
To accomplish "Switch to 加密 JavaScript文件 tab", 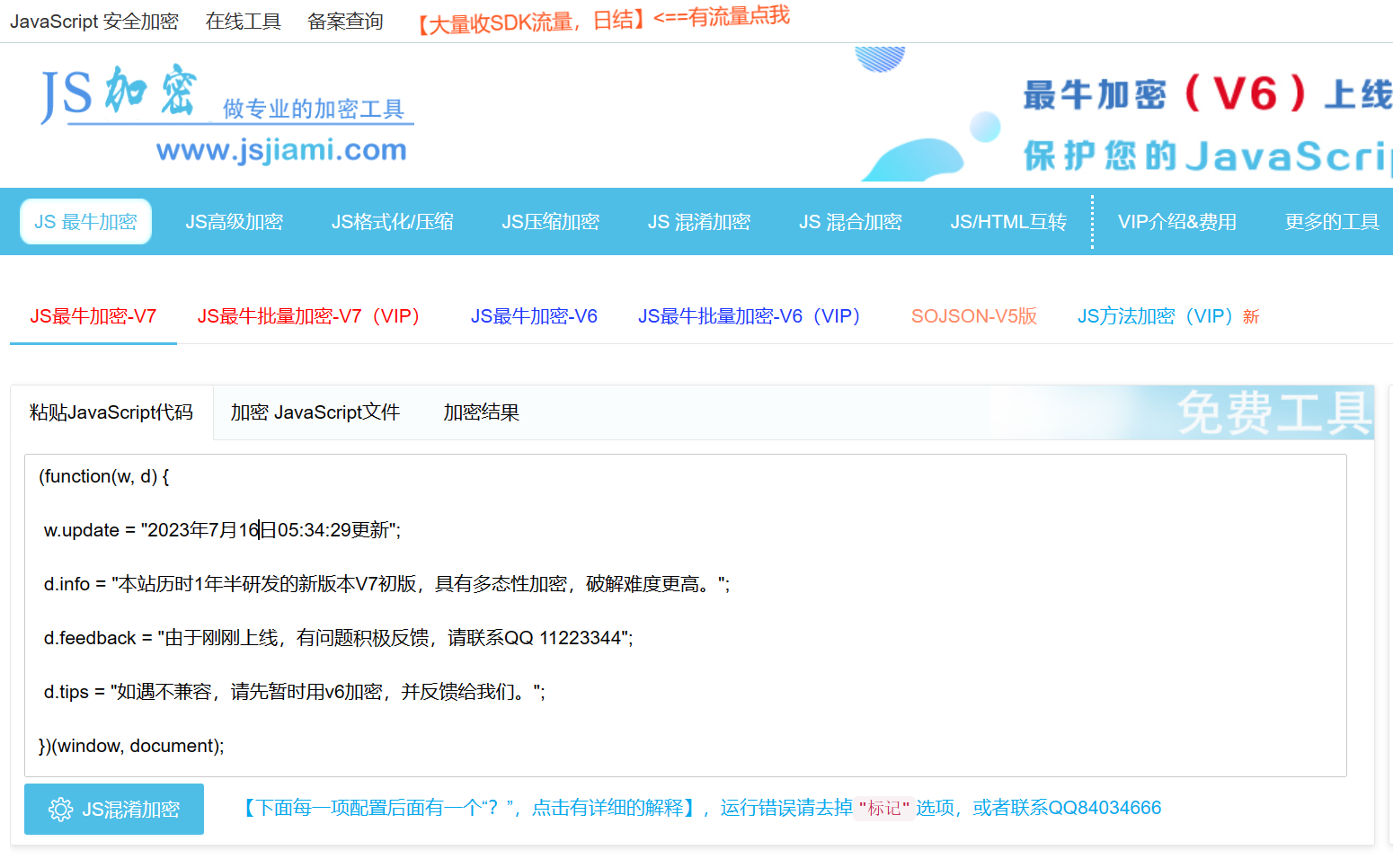I will (315, 412).
